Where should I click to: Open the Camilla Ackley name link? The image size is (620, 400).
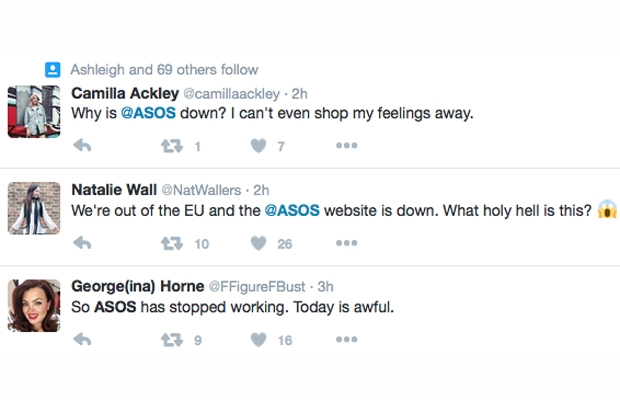tap(125, 94)
